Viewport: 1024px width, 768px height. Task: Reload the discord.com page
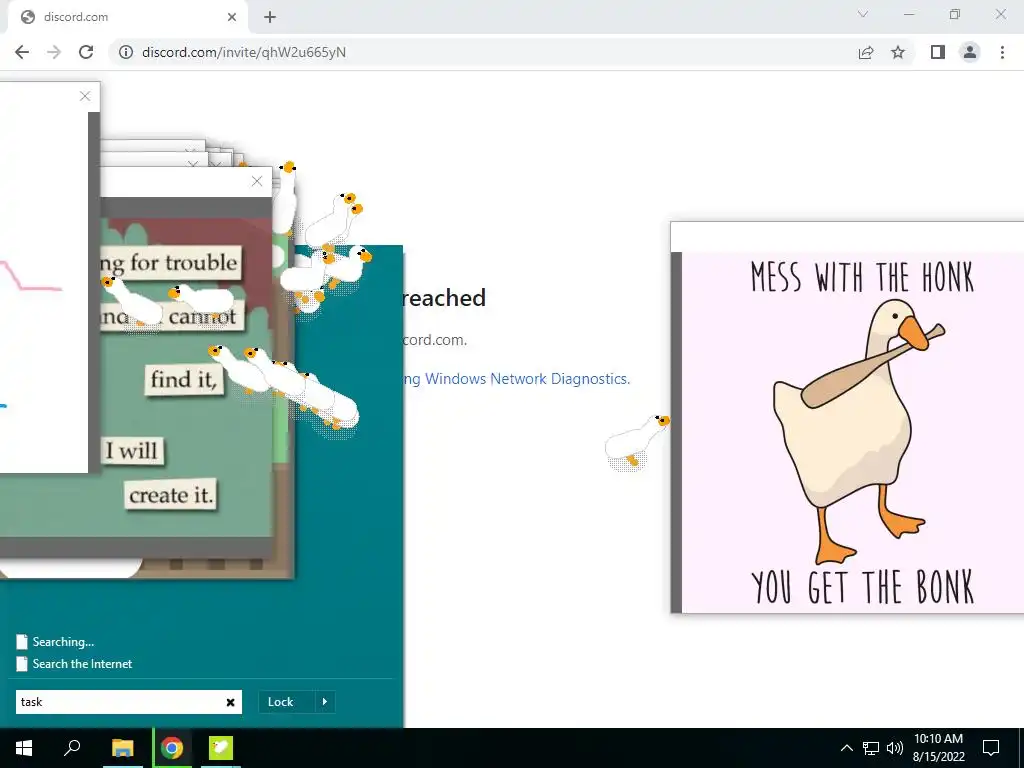[x=86, y=52]
